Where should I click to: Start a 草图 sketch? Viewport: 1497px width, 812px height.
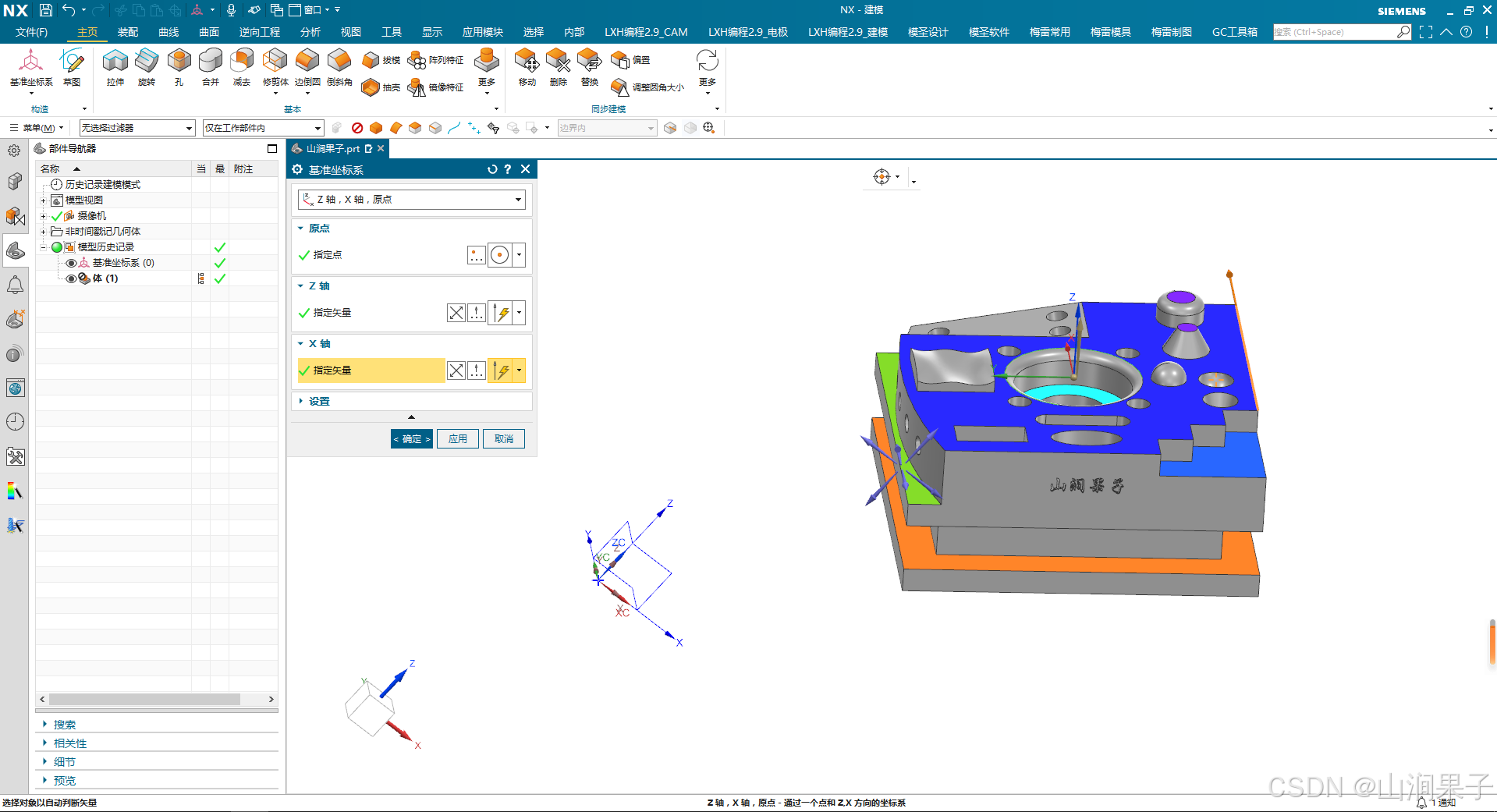[x=72, y=67]
